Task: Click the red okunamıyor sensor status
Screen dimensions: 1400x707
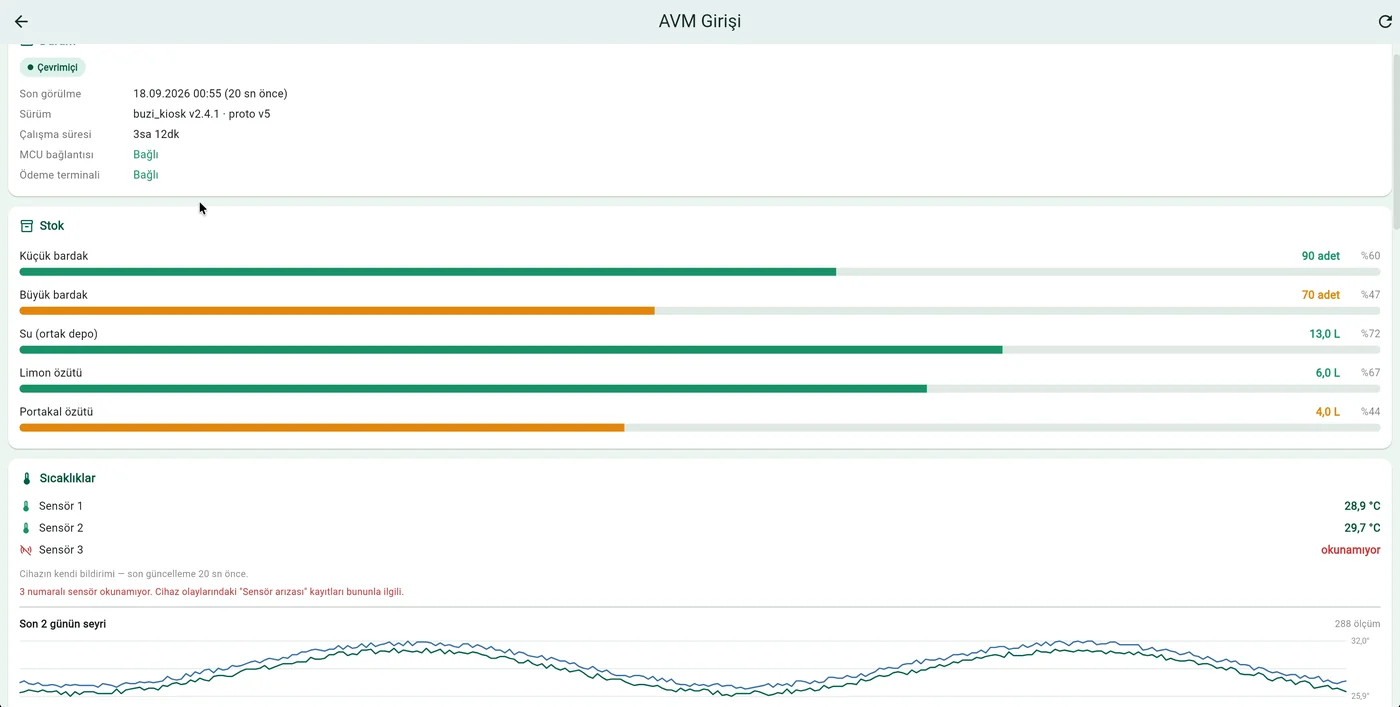Action: click(1351, 550)
